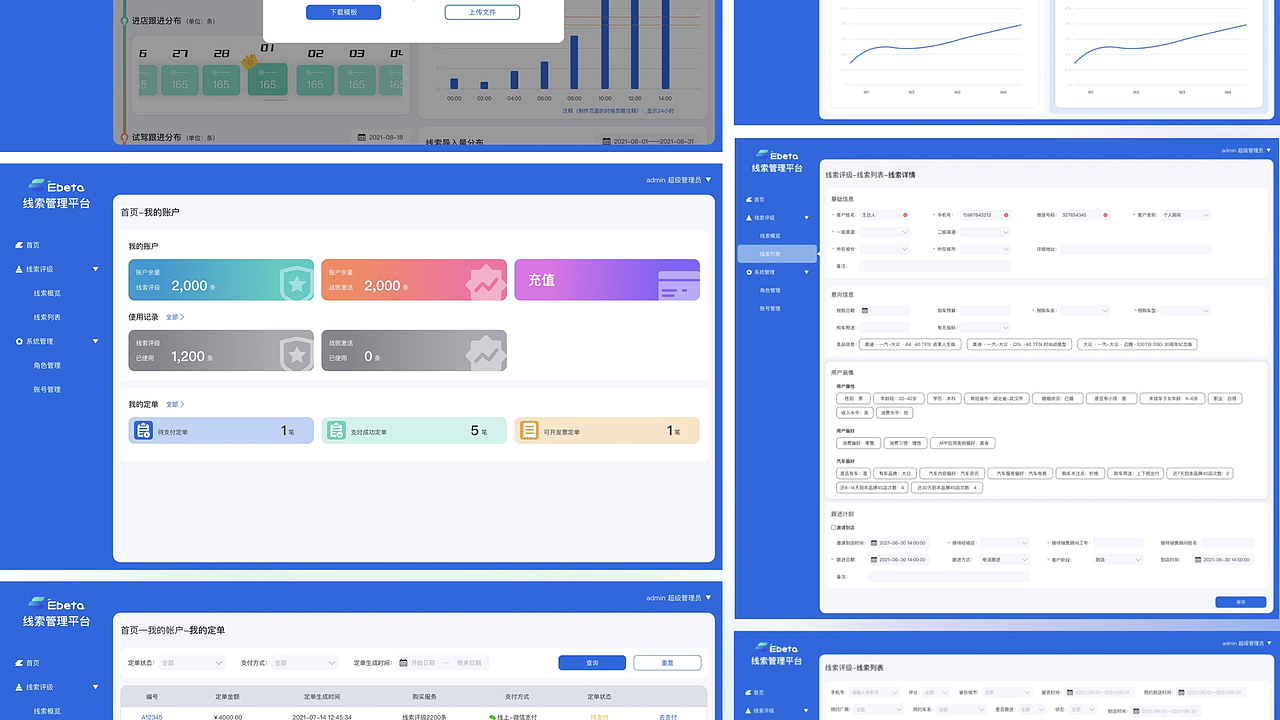The width and height of the screenshot is (1280, 720).
Task: Open the 跟进日期 calendar icon
Action: (x=874, y=560)
